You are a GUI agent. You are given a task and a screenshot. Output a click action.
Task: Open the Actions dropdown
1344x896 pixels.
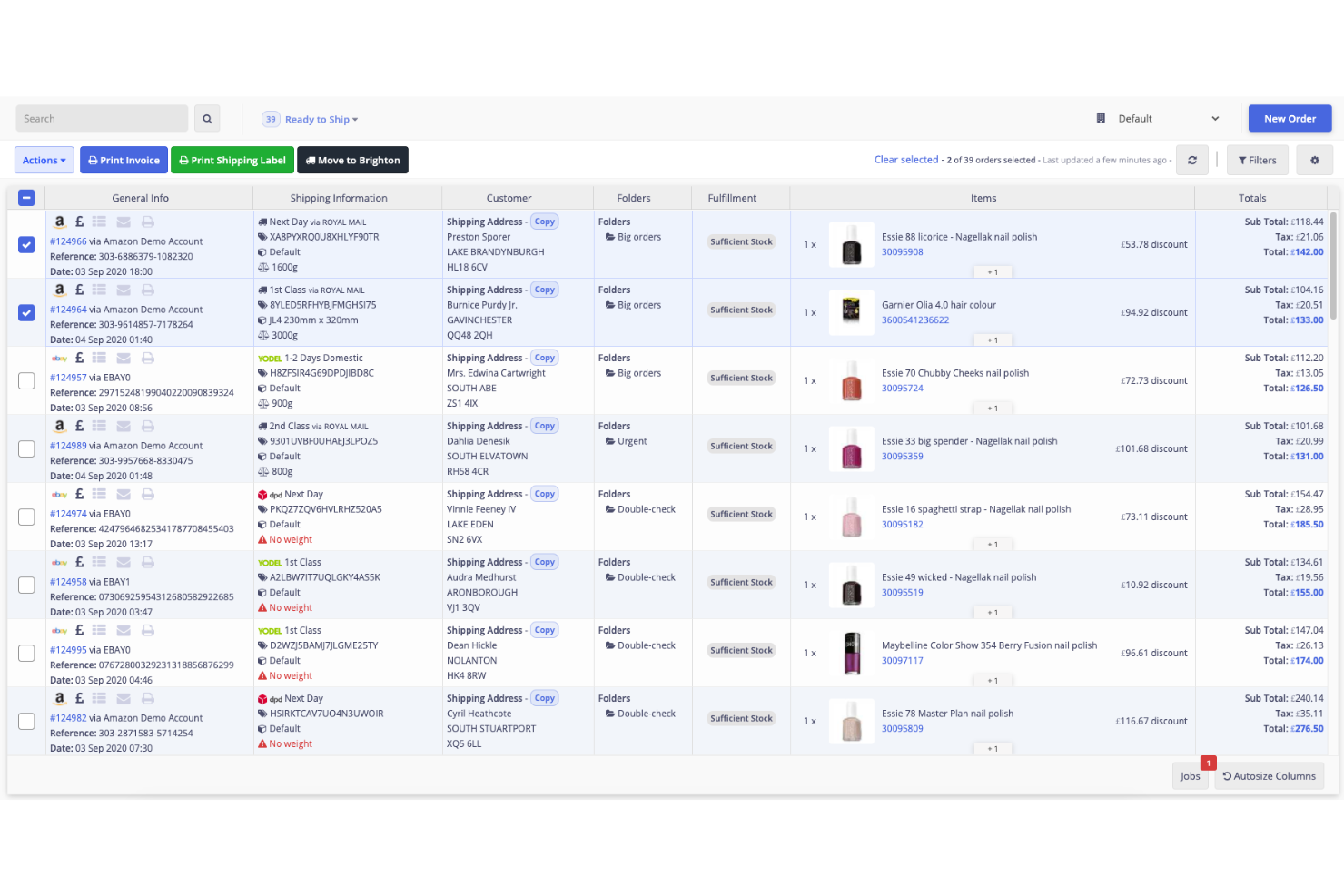(44, 160)
